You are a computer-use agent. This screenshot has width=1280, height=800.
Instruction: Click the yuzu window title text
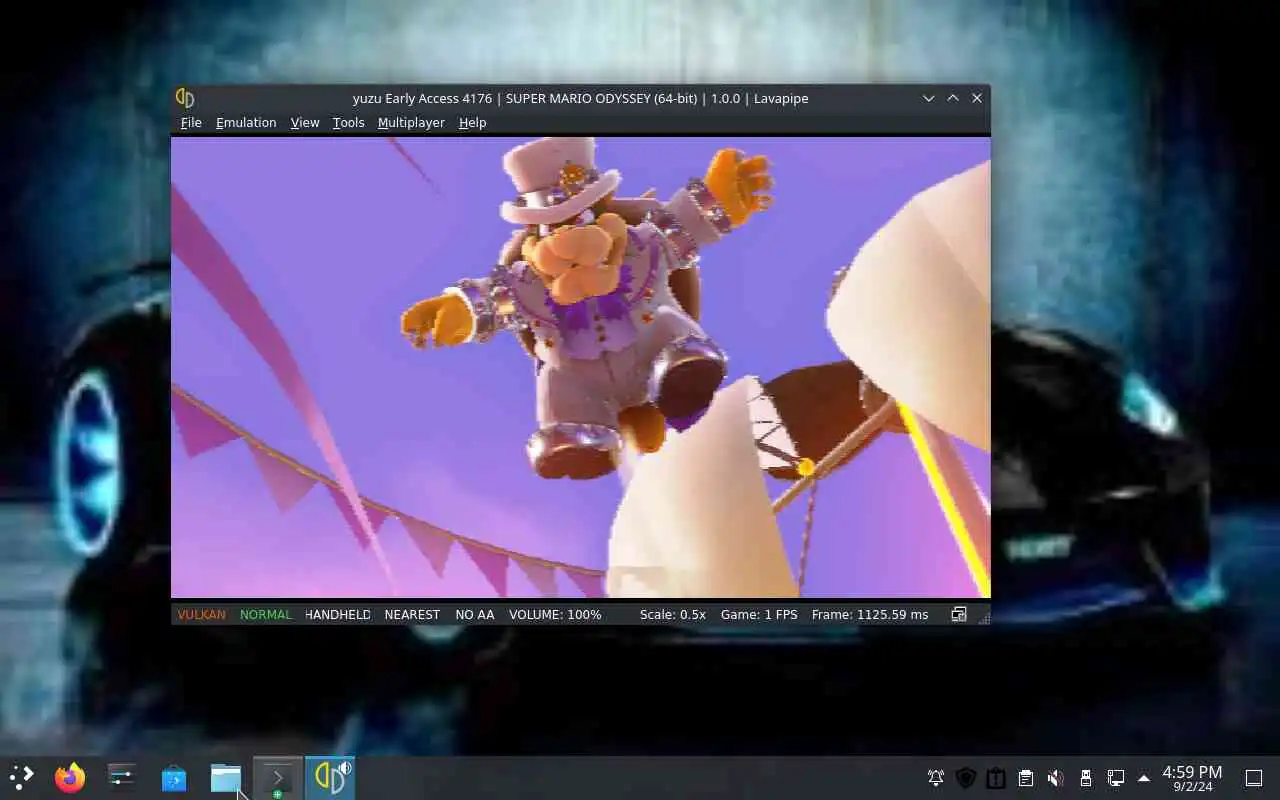(x=580, y=98)
